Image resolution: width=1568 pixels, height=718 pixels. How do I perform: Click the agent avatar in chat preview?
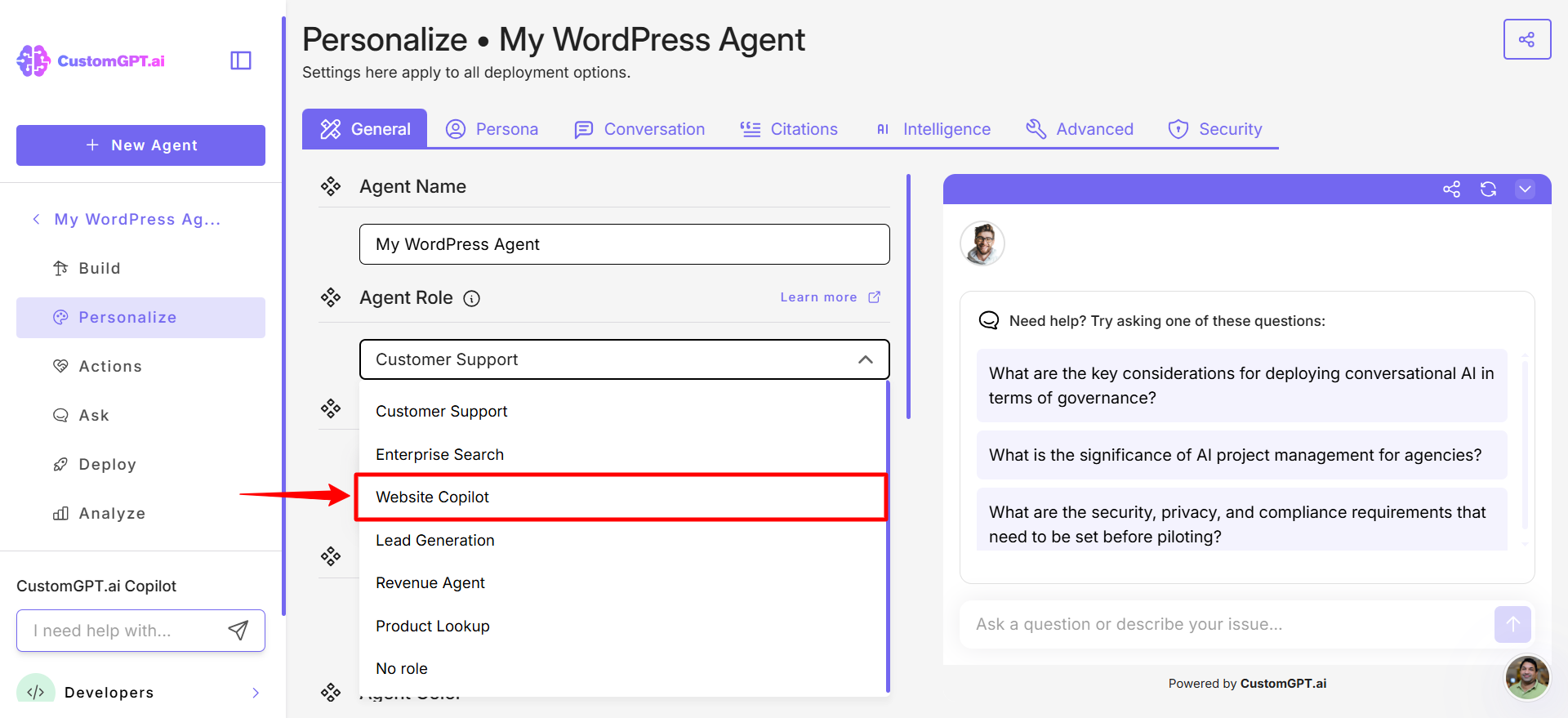click(x=982, y=243)
